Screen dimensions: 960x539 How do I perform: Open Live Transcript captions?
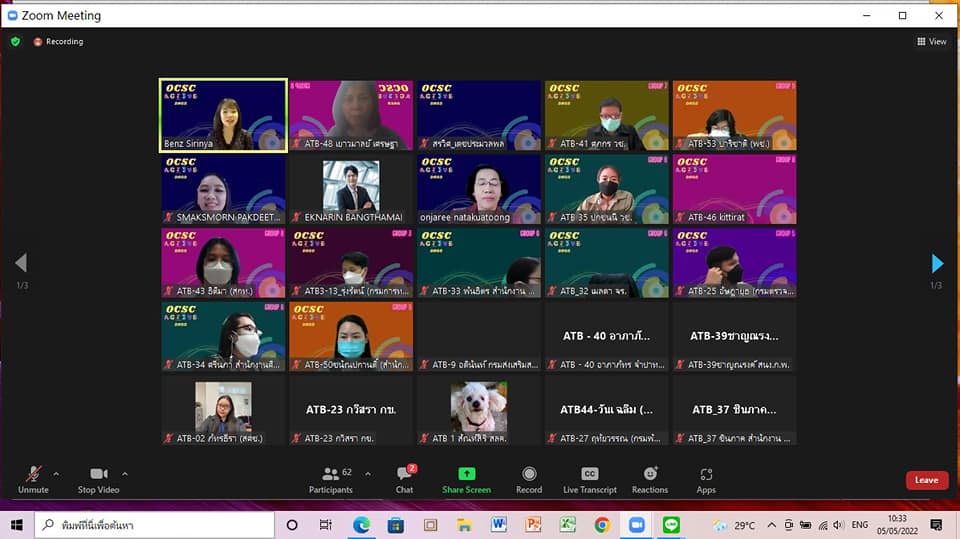point(590,476)
